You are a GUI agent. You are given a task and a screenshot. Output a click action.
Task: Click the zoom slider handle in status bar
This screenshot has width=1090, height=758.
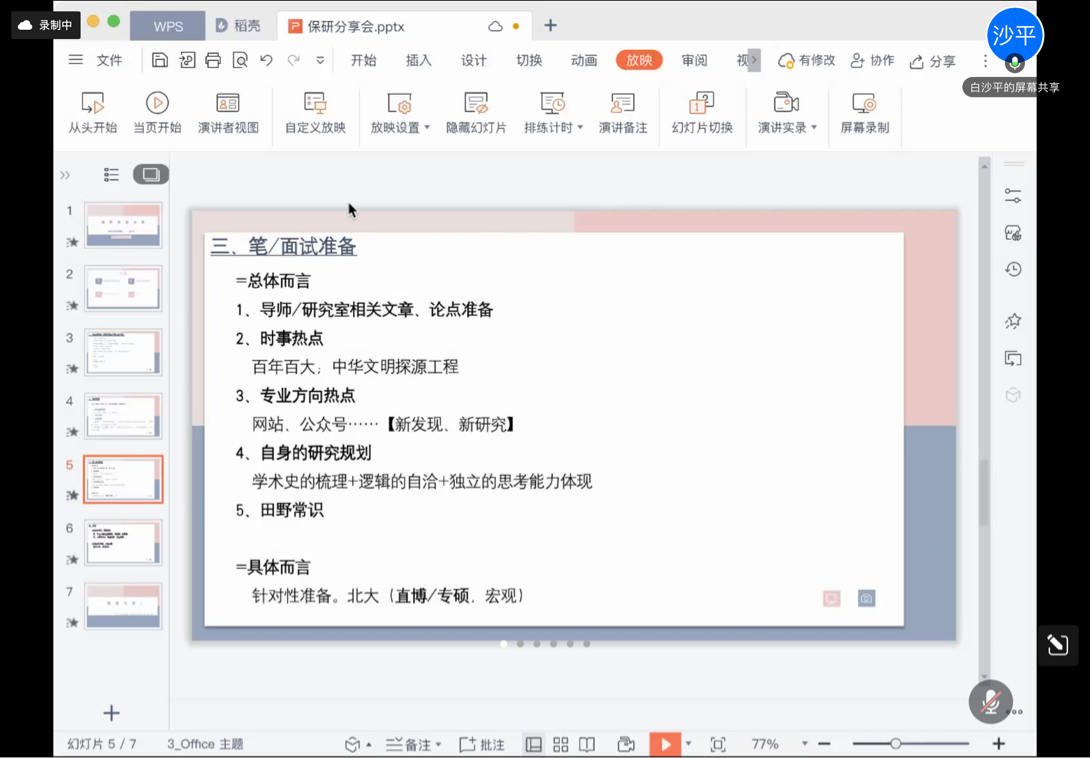(x=895, y=744)
